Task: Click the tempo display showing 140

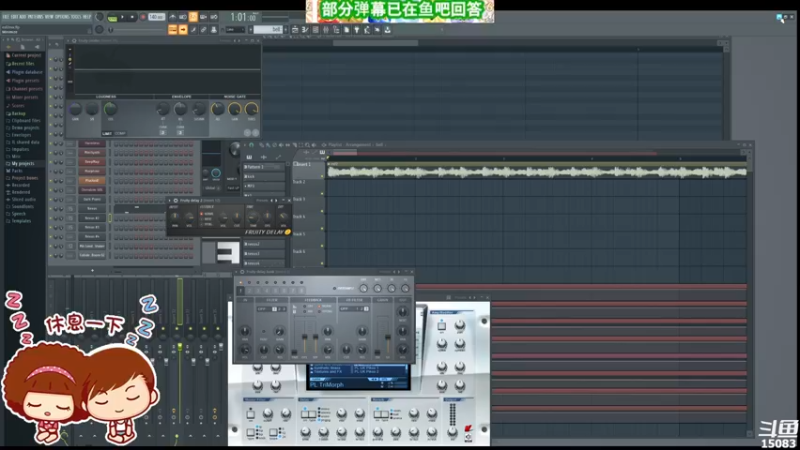Action: (x=156, y=17)
